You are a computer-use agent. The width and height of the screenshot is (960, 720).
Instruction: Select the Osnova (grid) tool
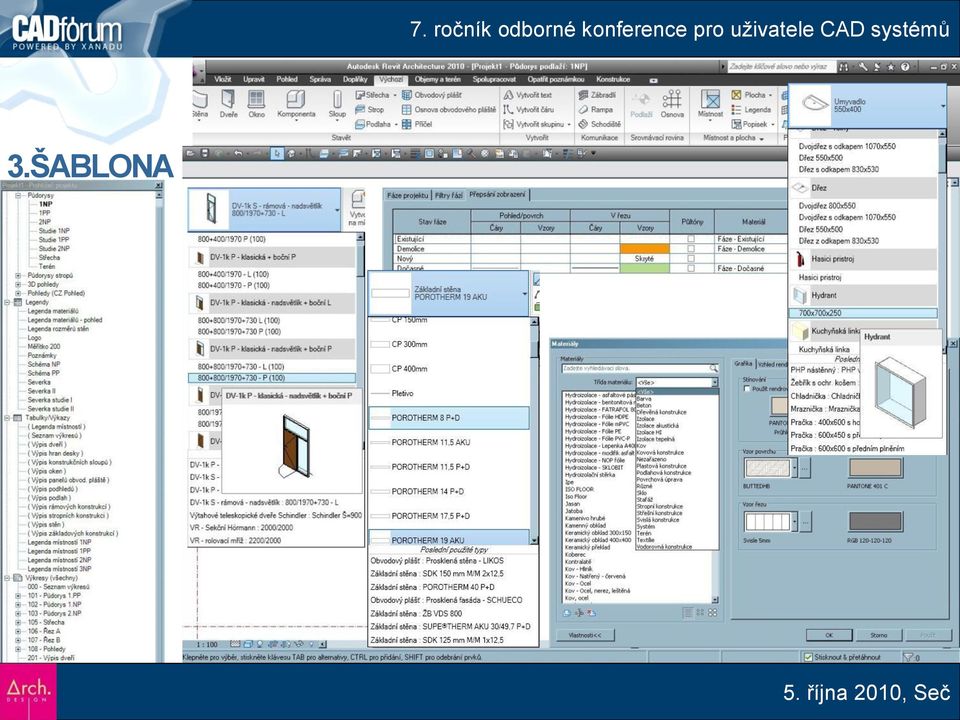pos(672,103)
